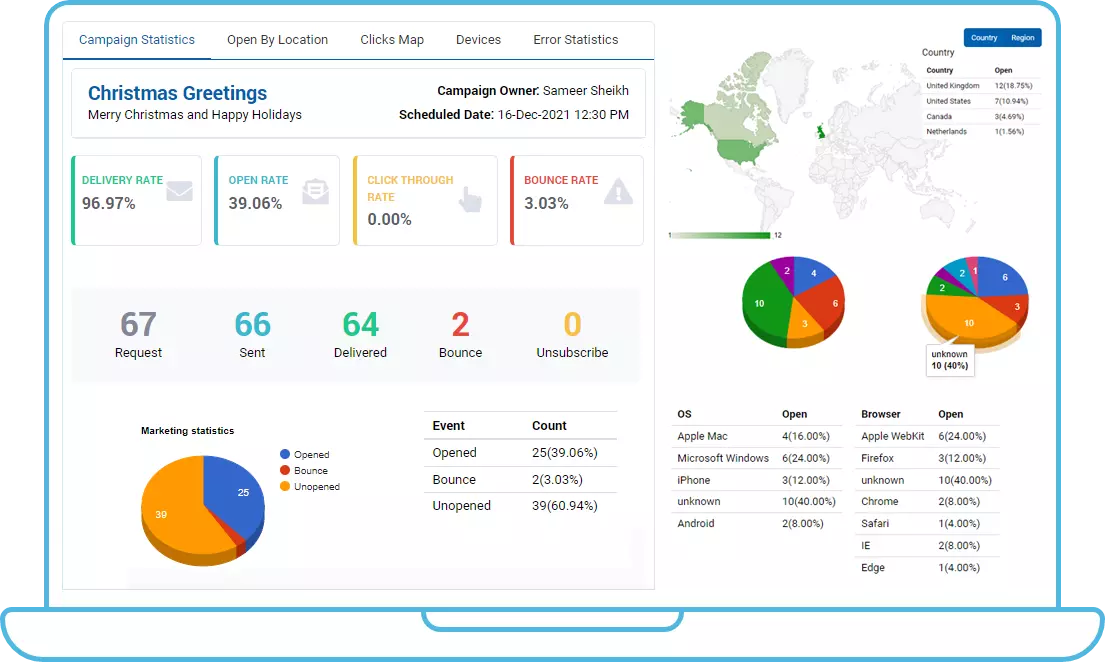Click the Edge row in Browser table

click(928, 568)
